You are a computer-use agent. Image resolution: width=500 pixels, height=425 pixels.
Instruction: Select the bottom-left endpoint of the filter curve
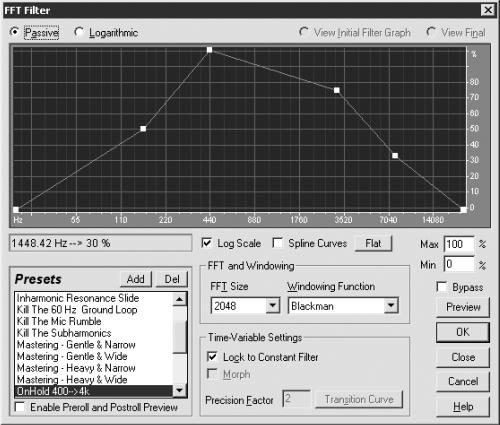(x=16, y=210)
